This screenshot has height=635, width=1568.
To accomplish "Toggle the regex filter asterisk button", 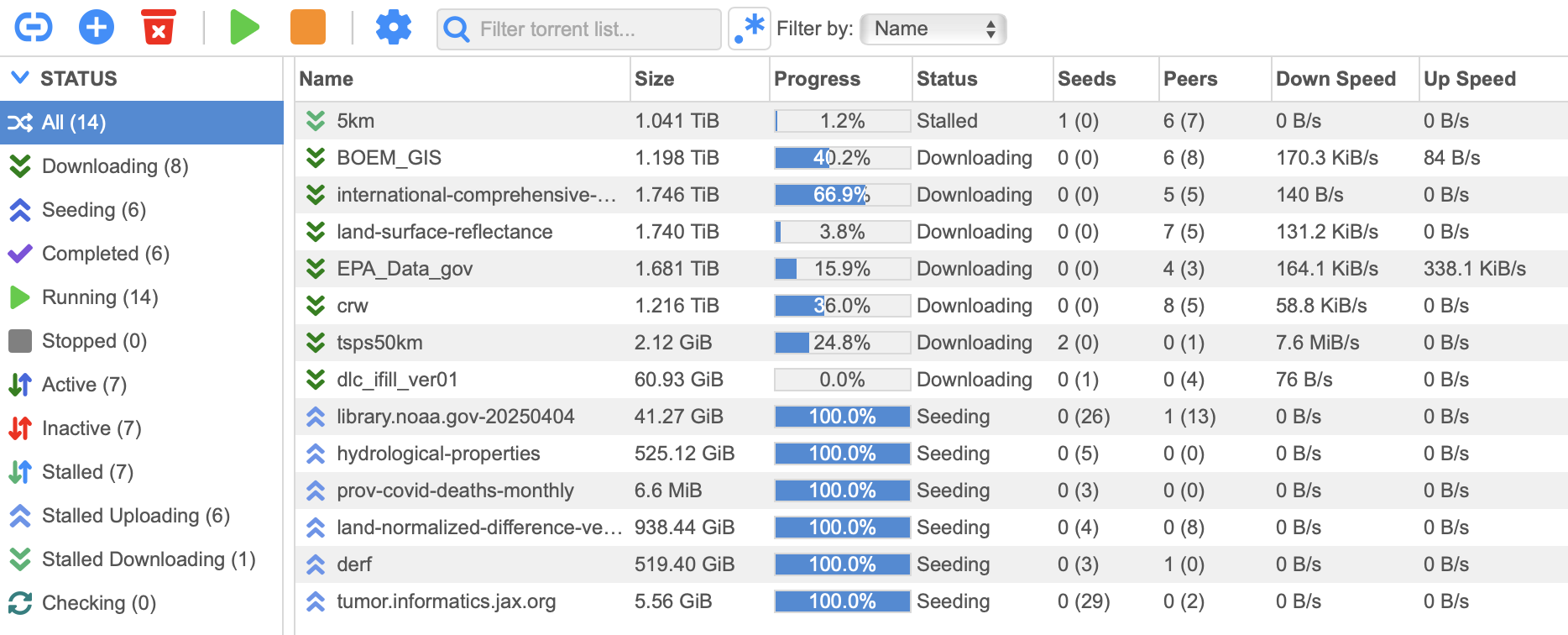I will point(750,29).
